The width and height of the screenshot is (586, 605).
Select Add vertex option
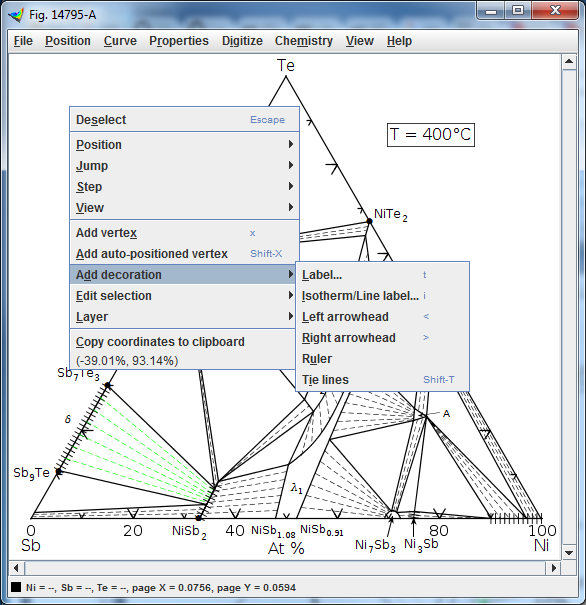(184, 233)
